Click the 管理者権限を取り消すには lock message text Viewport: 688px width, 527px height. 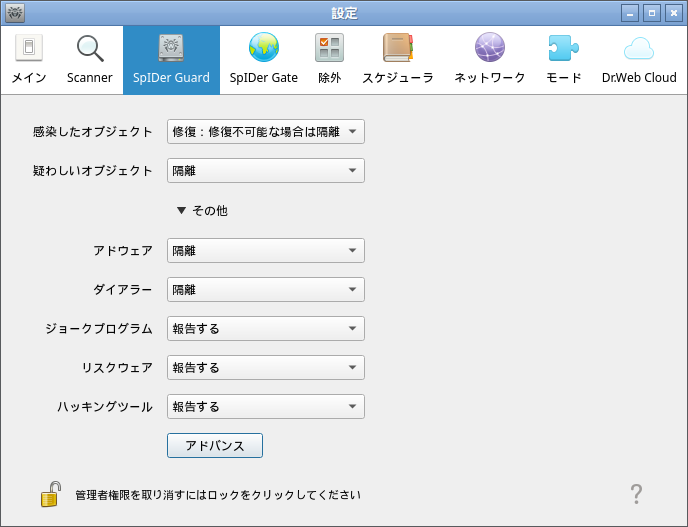pyautogui.click(x=218, y=495)
